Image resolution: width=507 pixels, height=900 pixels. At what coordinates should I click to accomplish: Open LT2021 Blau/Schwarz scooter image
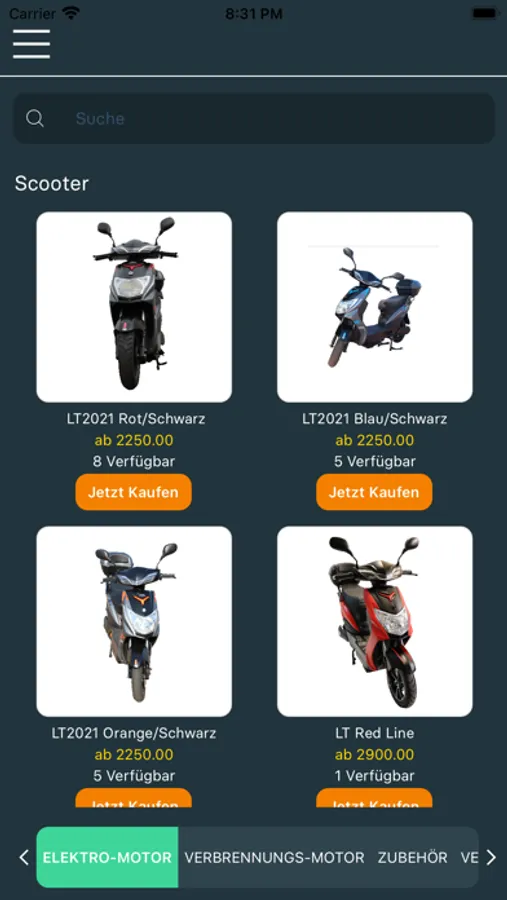tap(375, 307)
